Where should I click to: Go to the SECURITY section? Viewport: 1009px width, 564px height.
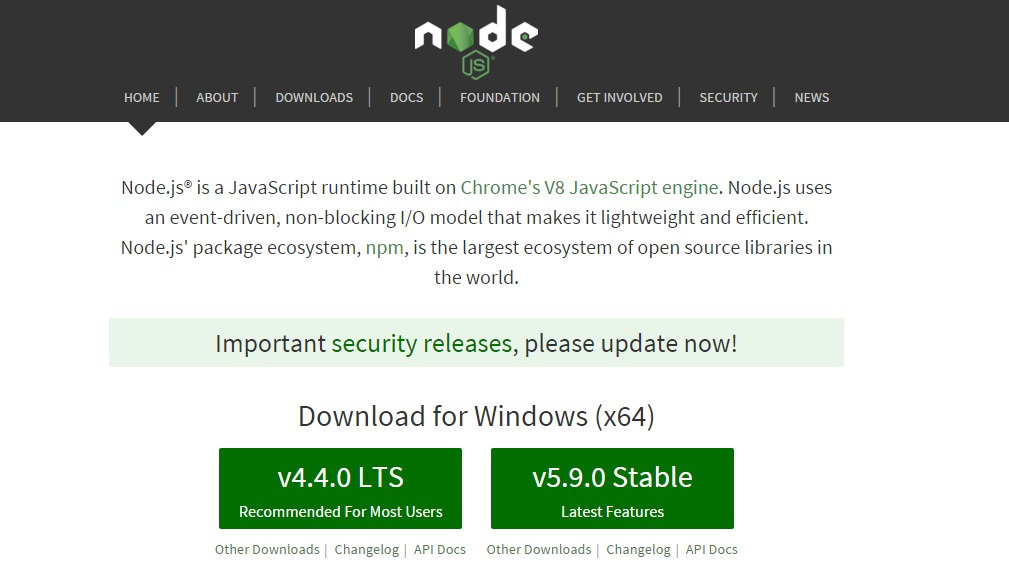point(728,97)
